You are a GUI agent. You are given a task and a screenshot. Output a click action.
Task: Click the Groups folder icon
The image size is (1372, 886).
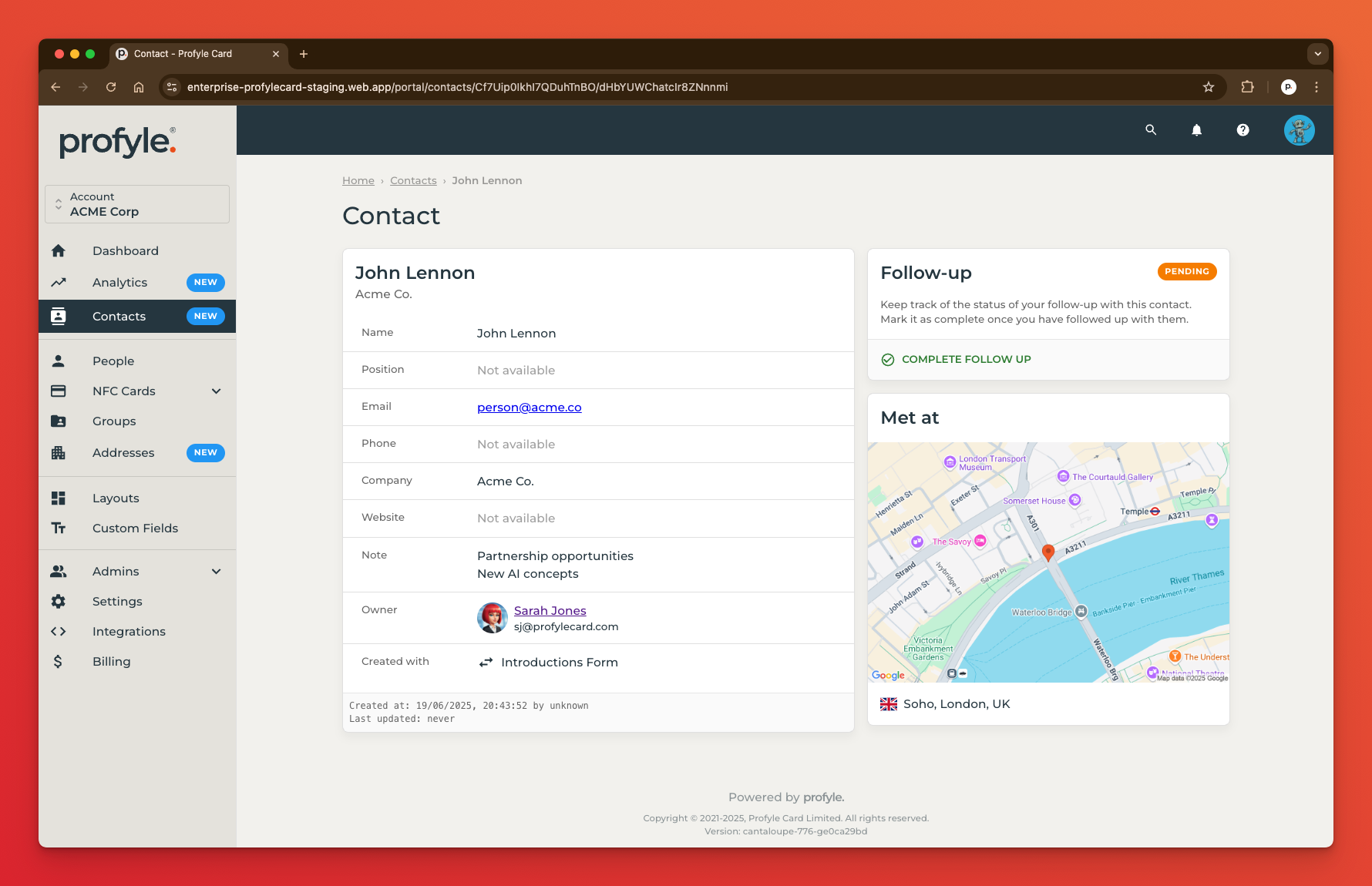[x=59, y=421]
